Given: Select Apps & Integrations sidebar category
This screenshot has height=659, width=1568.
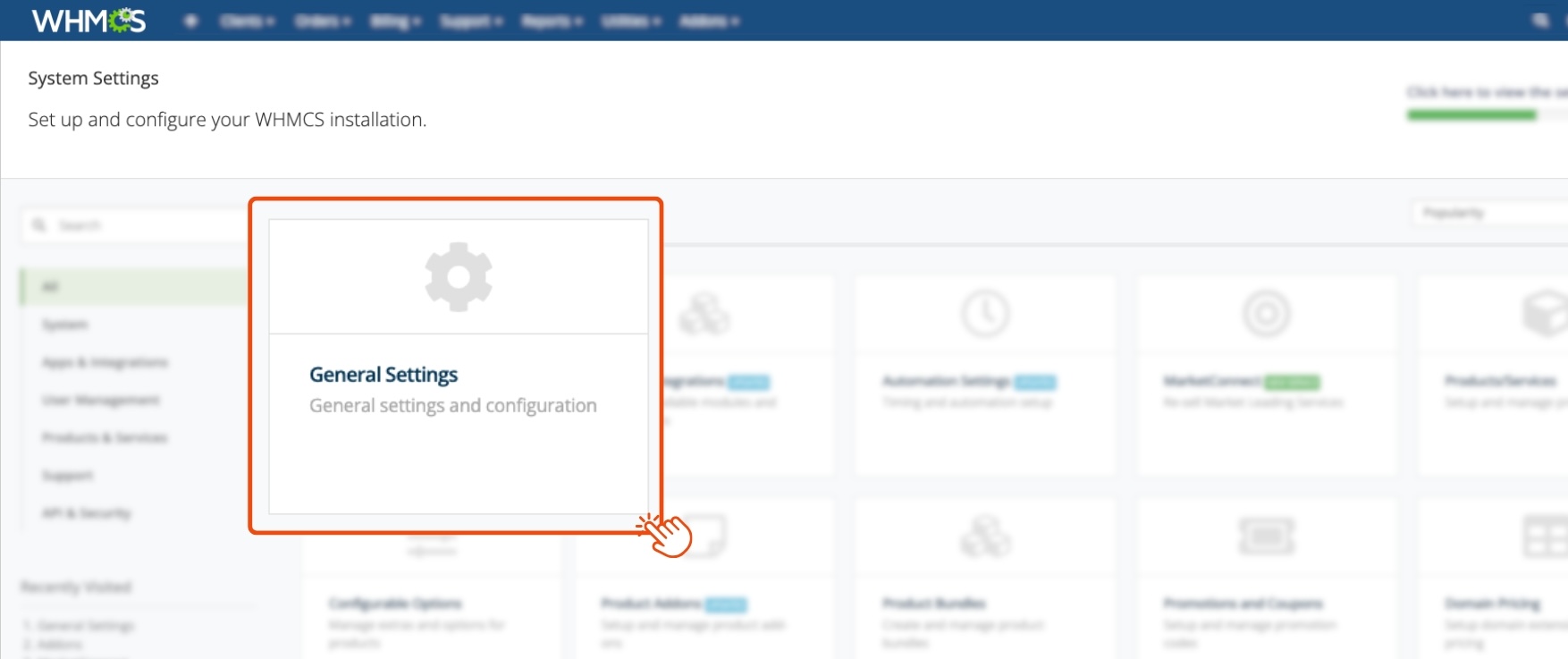Looking at the screenshot, I should (x=105, y=362).
